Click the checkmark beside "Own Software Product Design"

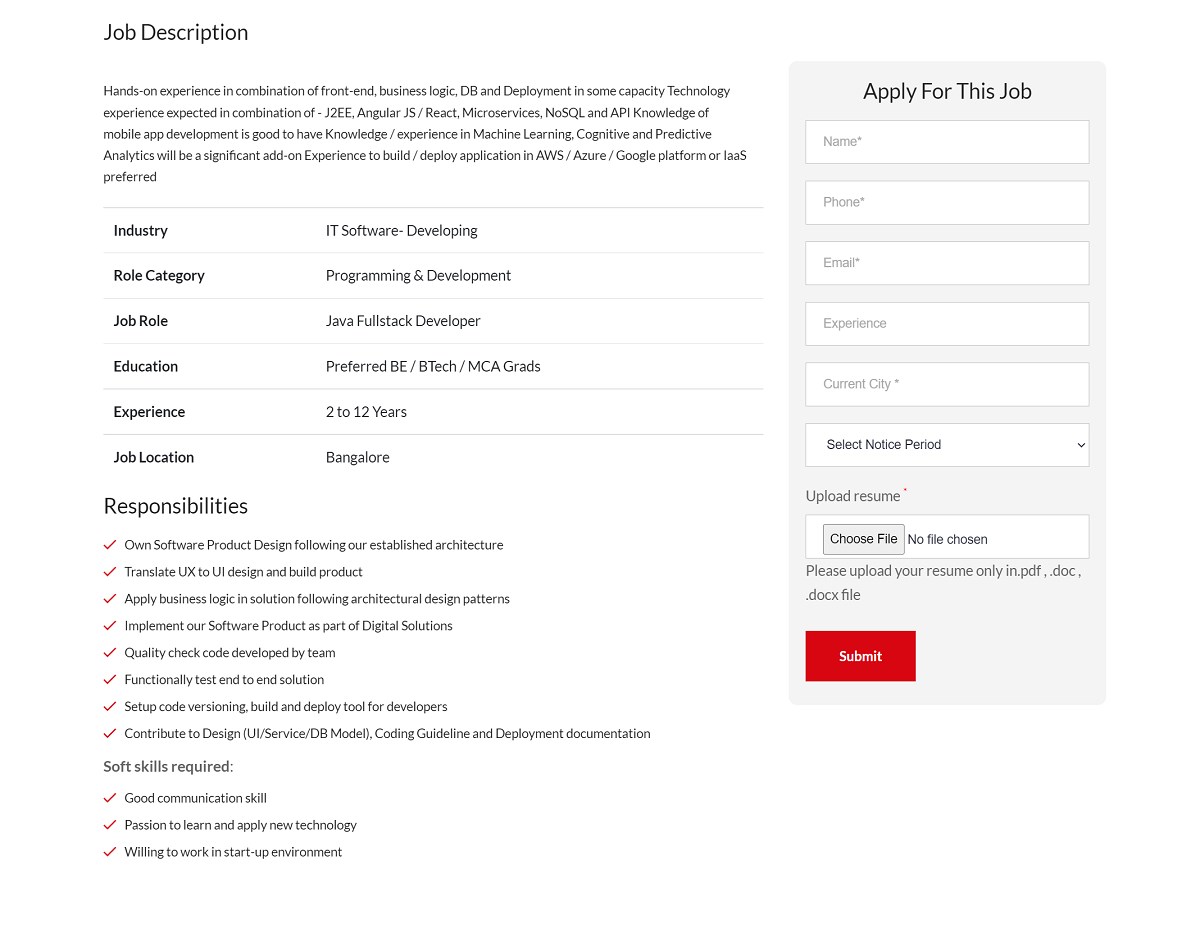click(110, 544)
